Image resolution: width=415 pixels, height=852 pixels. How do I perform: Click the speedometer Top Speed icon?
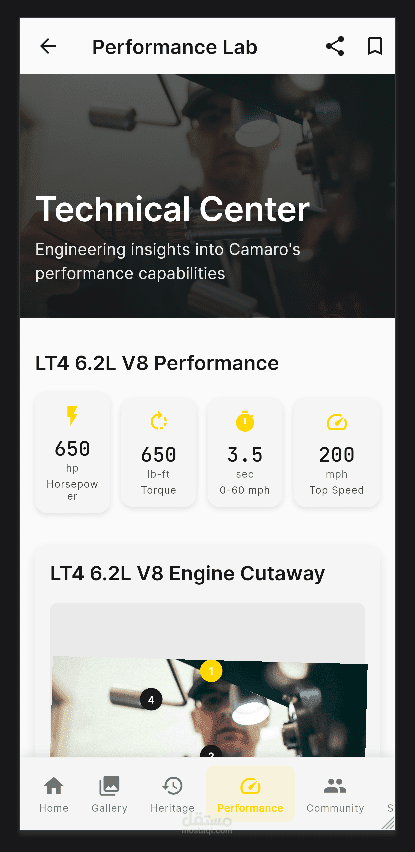click(337, 422)
